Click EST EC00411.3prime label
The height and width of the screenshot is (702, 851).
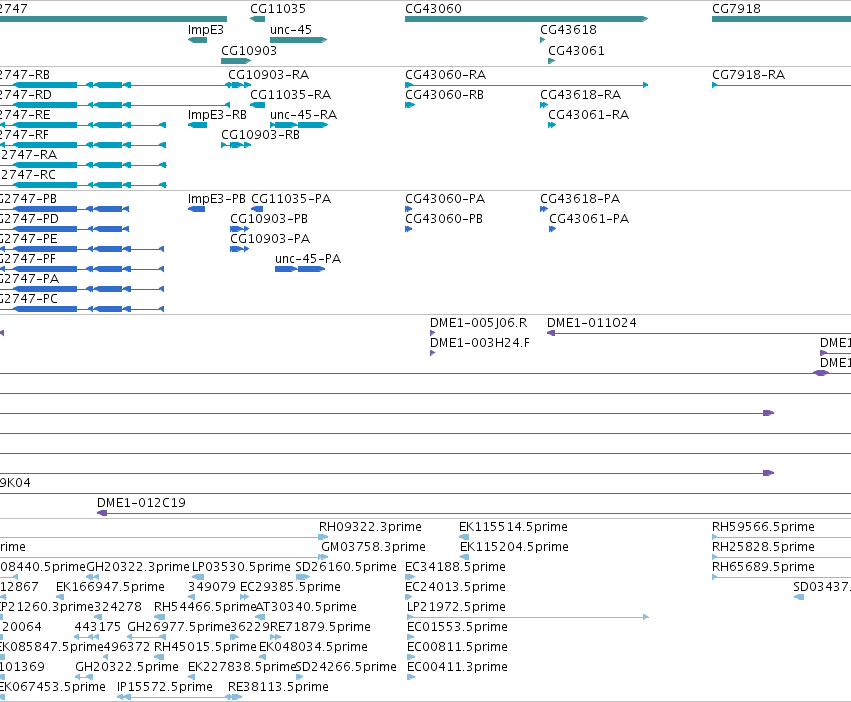pyautogui.click(x=458, y=667)
